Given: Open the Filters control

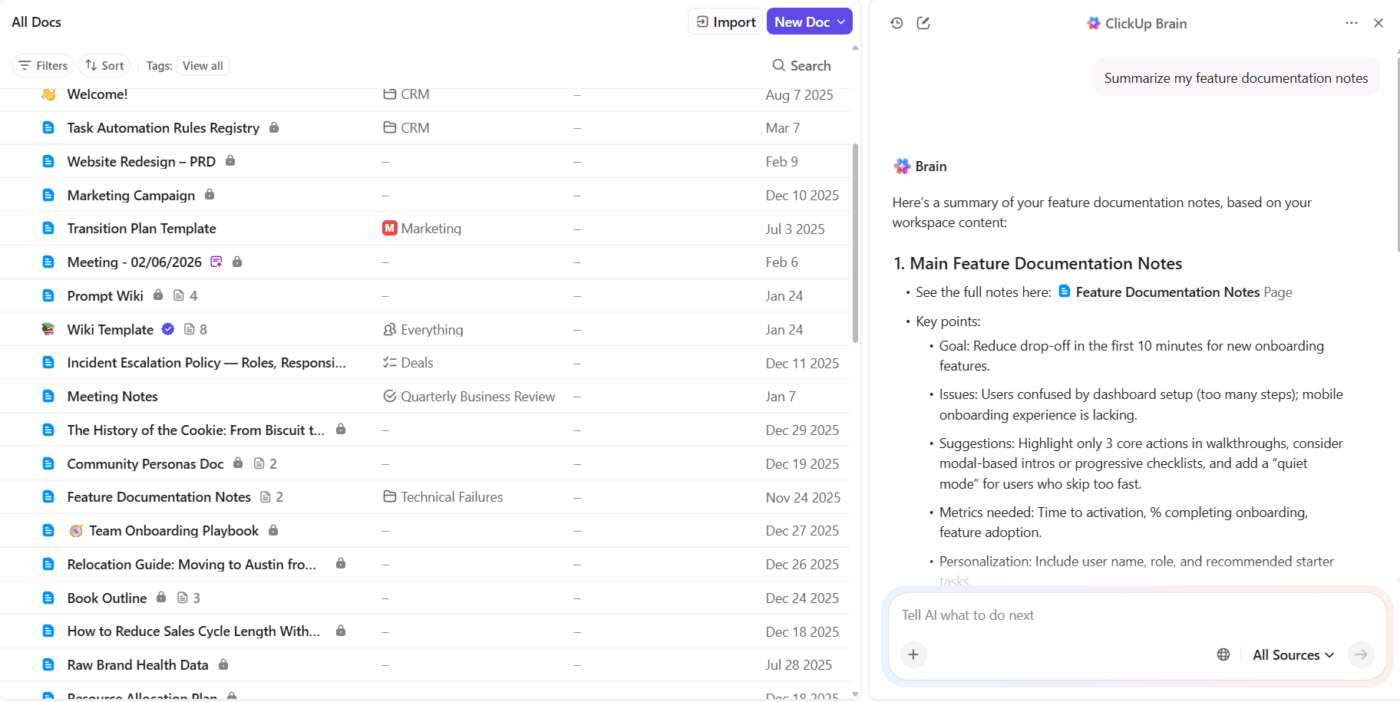Looking at the screenshot, I should click(x=43, y=65).
